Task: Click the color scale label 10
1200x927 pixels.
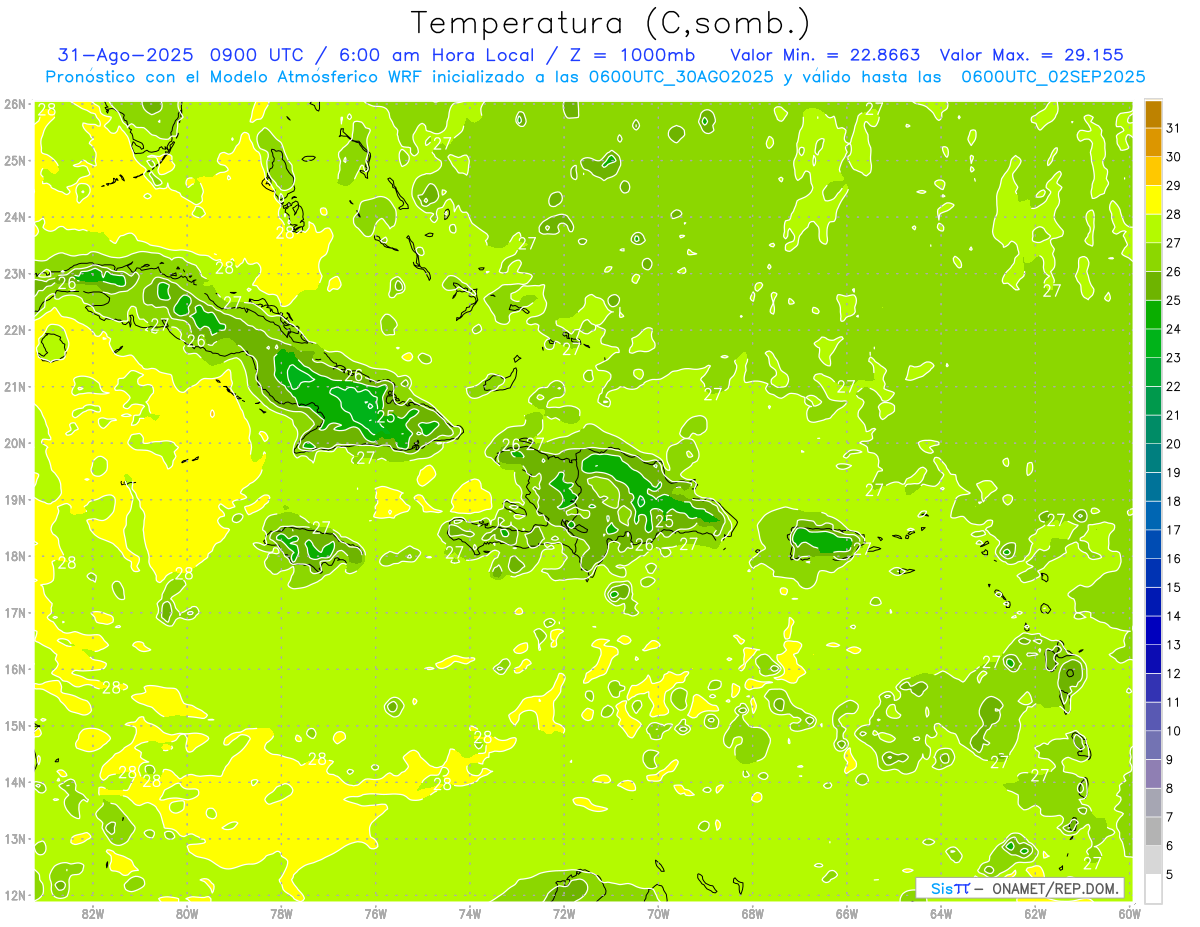Action: (1174, 731)
